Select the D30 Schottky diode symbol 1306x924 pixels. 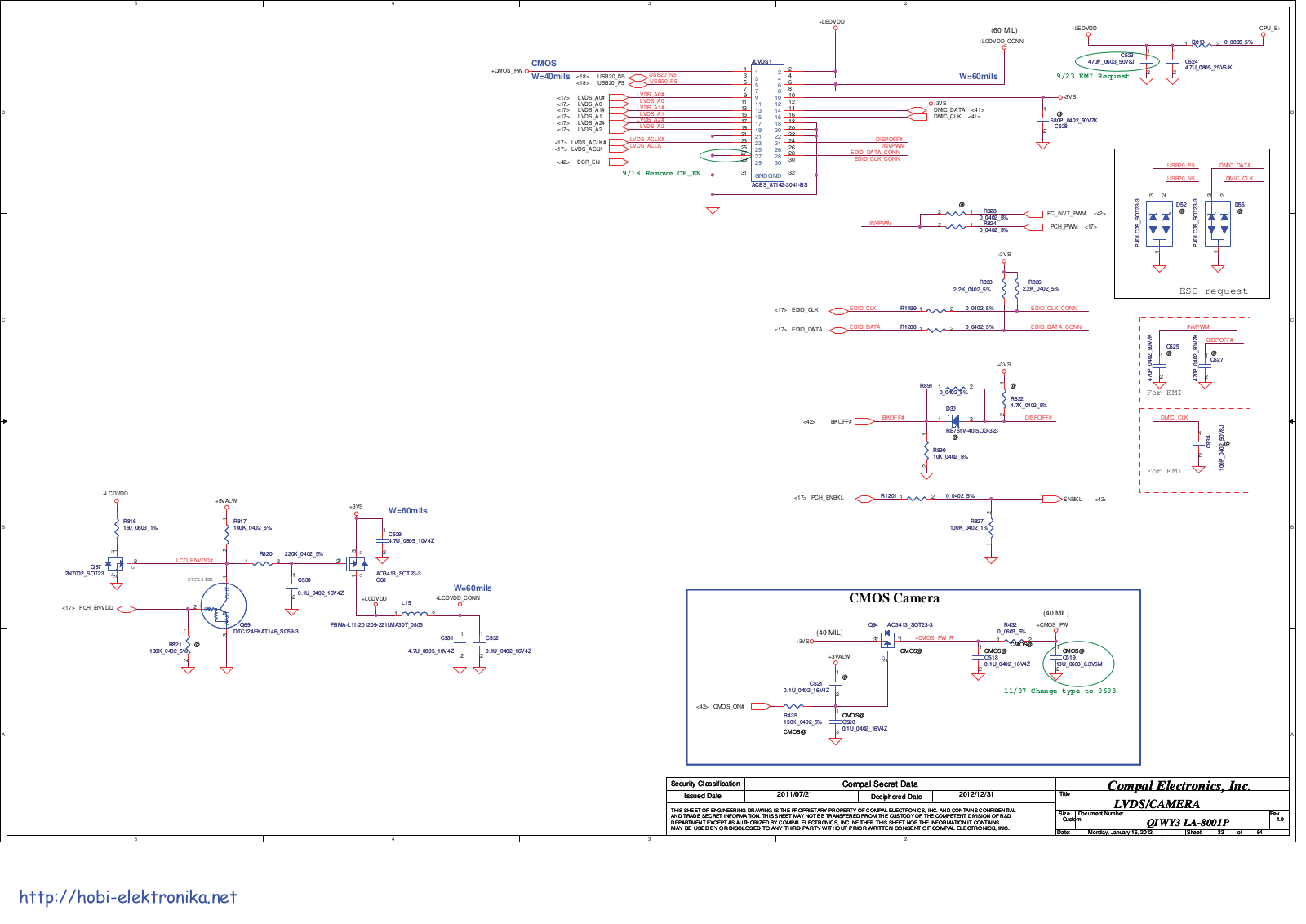[954, 420]
